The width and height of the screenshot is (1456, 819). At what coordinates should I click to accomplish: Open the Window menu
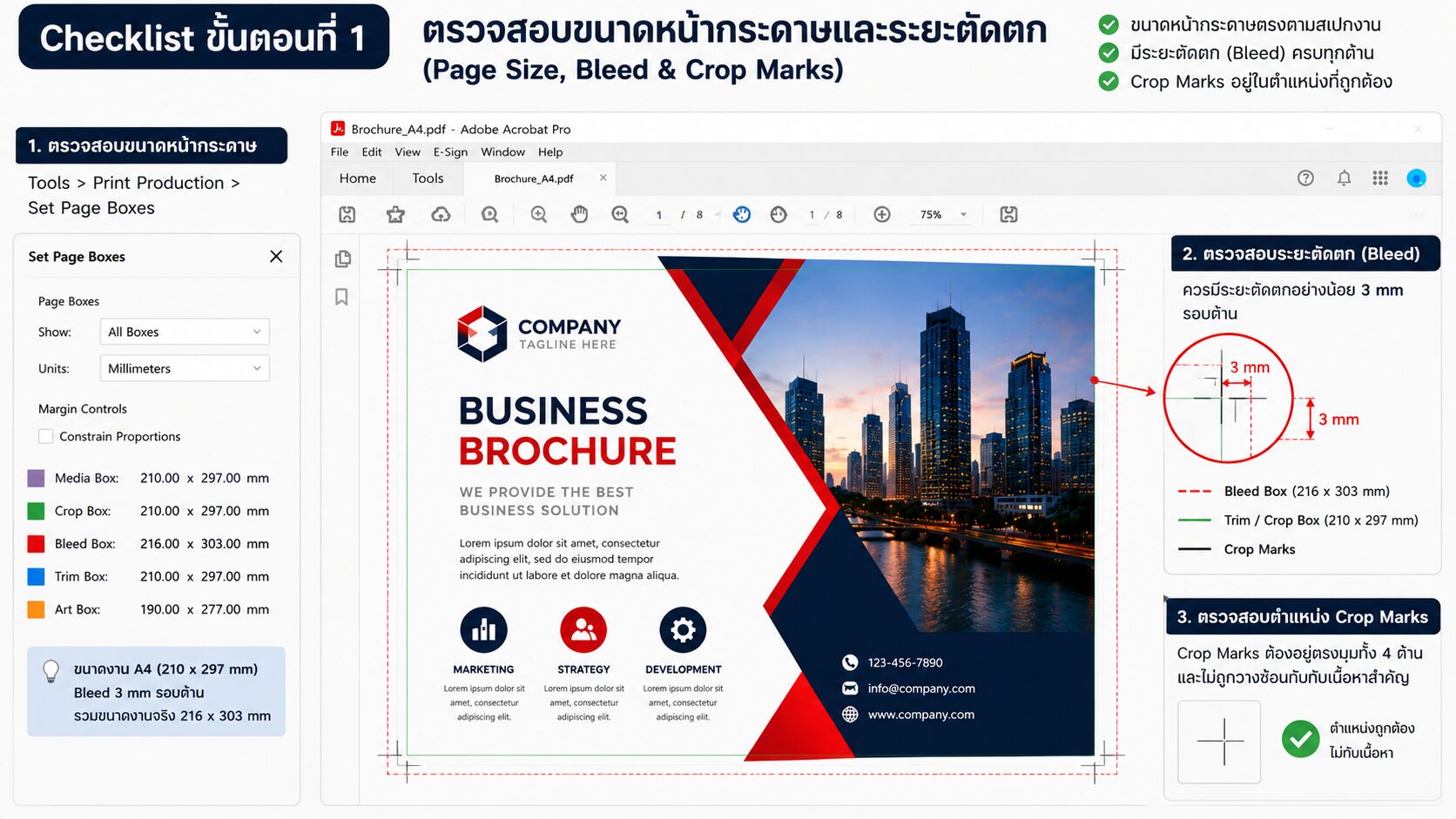pos(503,152)
